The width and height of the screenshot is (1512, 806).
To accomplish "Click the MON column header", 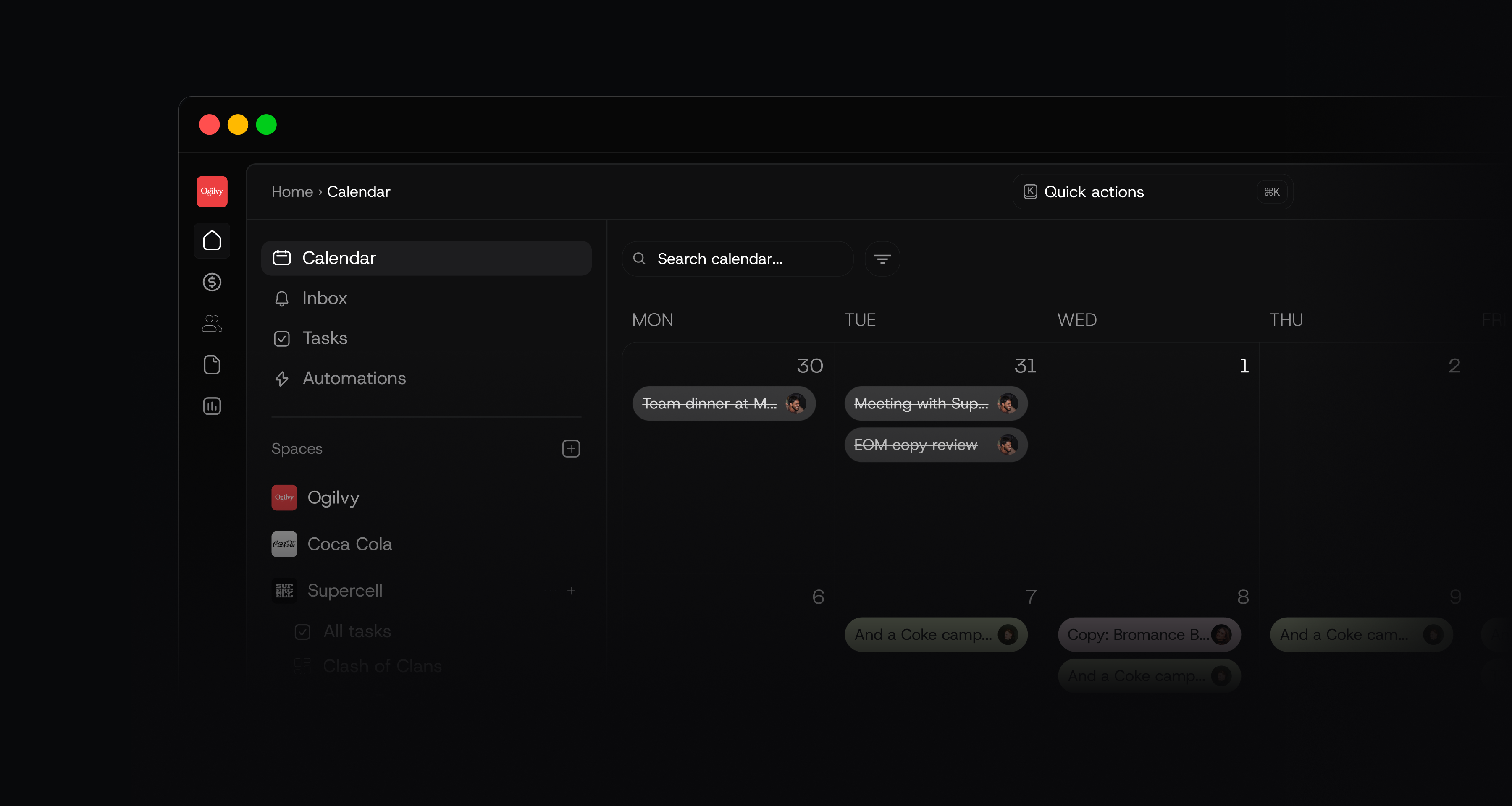I will pyautogui.click(x=652, y=320).
